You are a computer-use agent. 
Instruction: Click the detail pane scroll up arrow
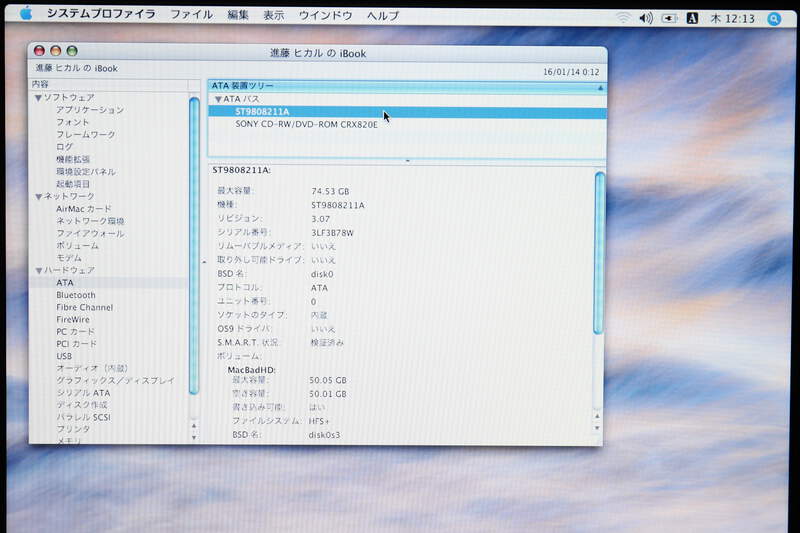click(x=597, y=416)
